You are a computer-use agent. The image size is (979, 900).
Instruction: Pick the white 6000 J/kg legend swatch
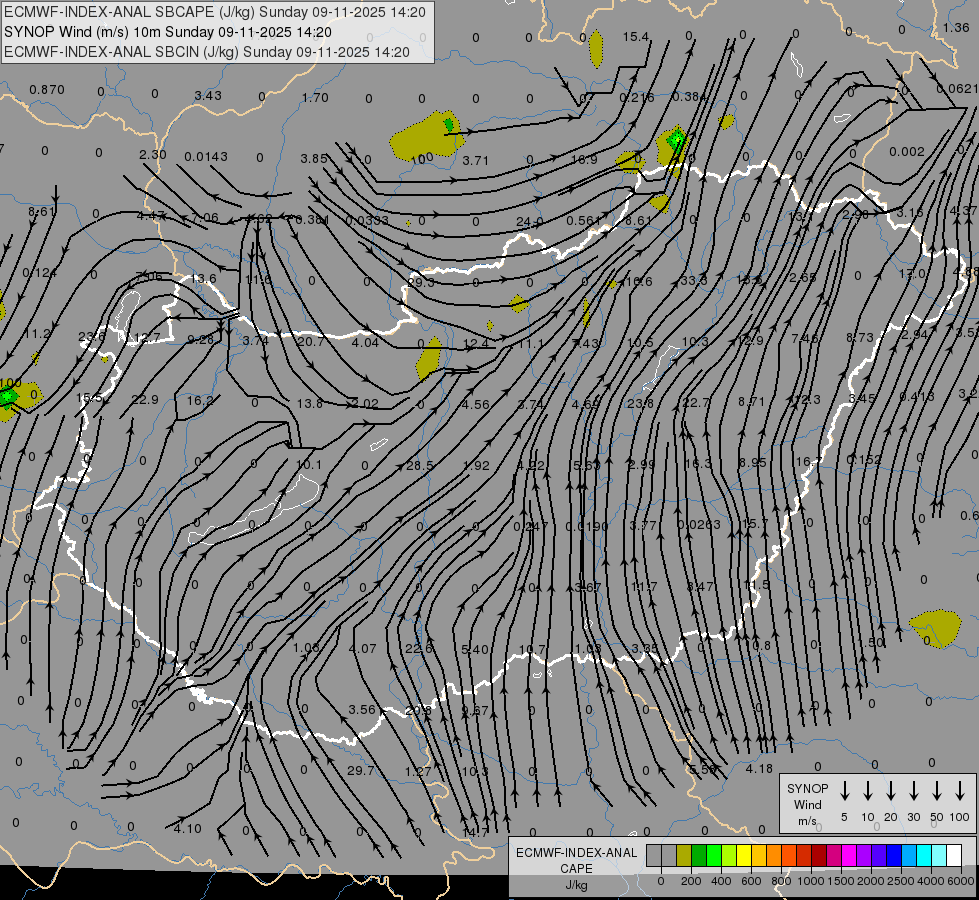tap(954, 855)
